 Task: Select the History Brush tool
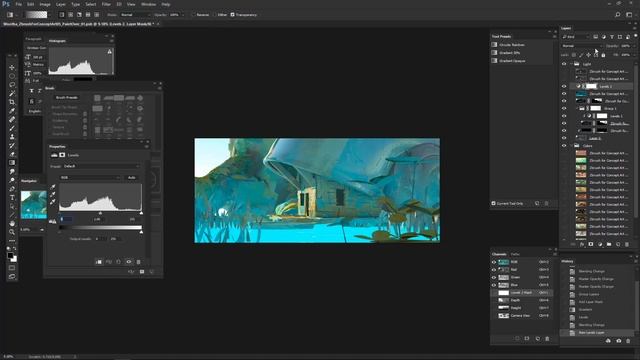(x=12, y=145)
